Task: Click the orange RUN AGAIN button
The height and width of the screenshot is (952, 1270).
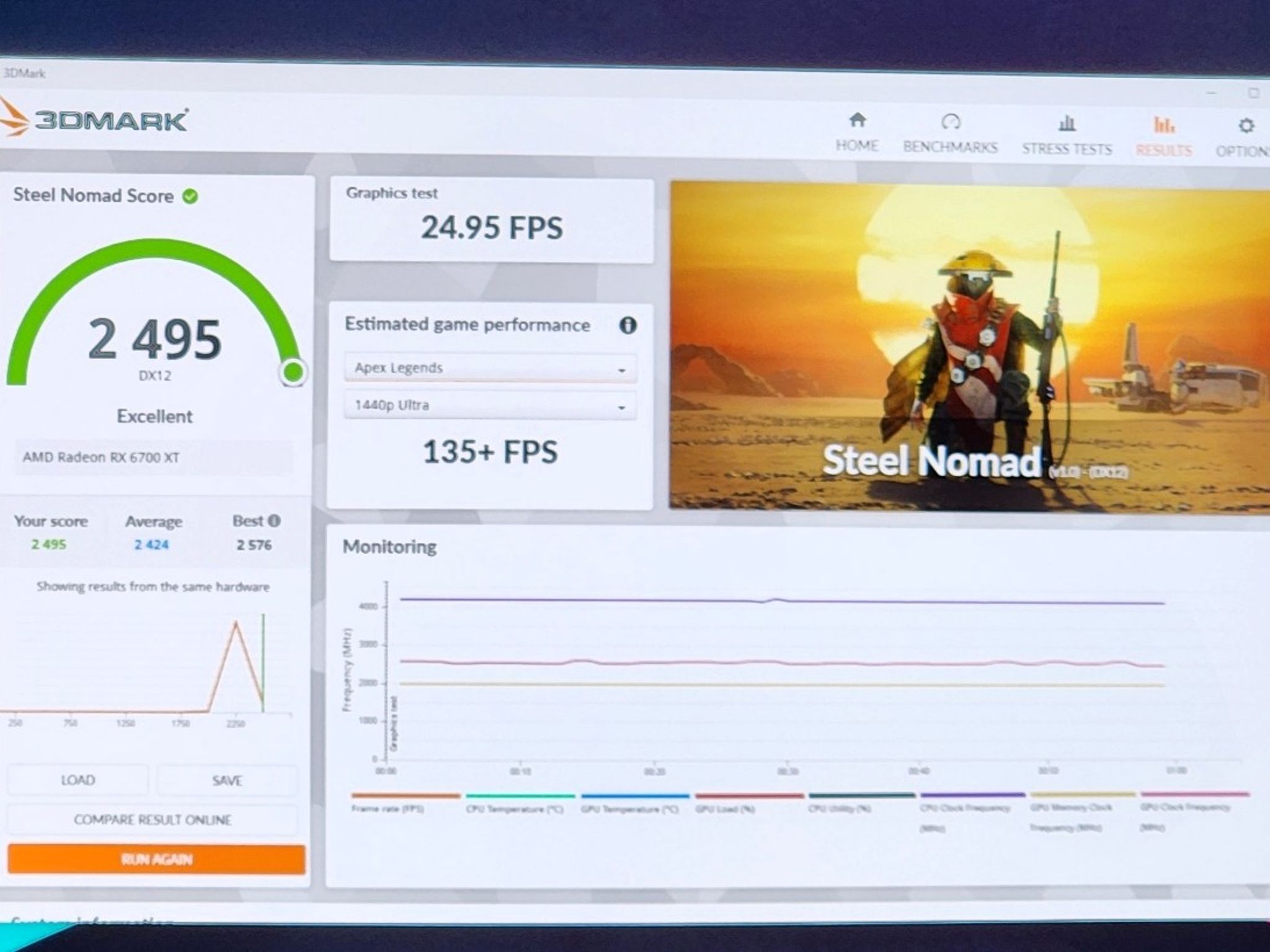Action: pyautogui.click(x=157, y=859)
